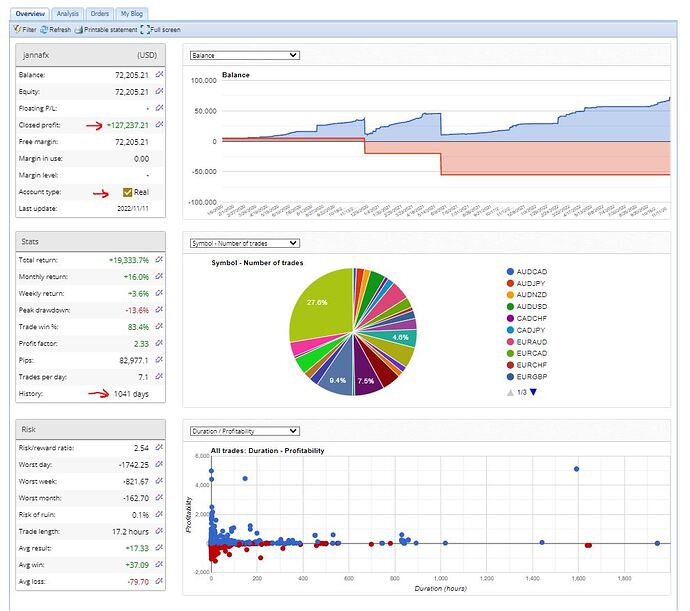Click the Filter toolbar icon
690x611 pixels.
coord(26,29)
